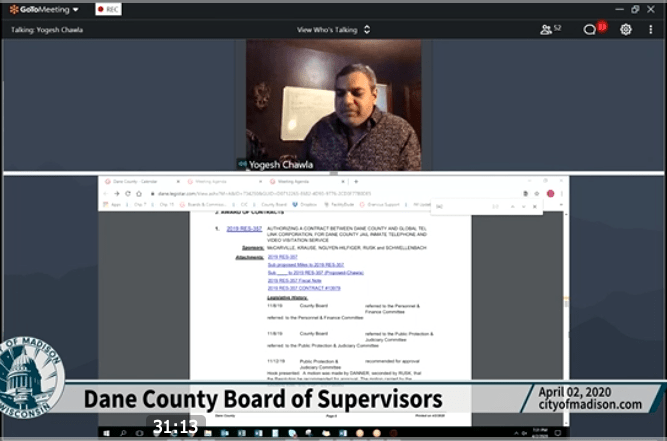Close the Dane County - Calendar tab
The height and width of the screenshot is (441, 667).
tap(178, 182)
